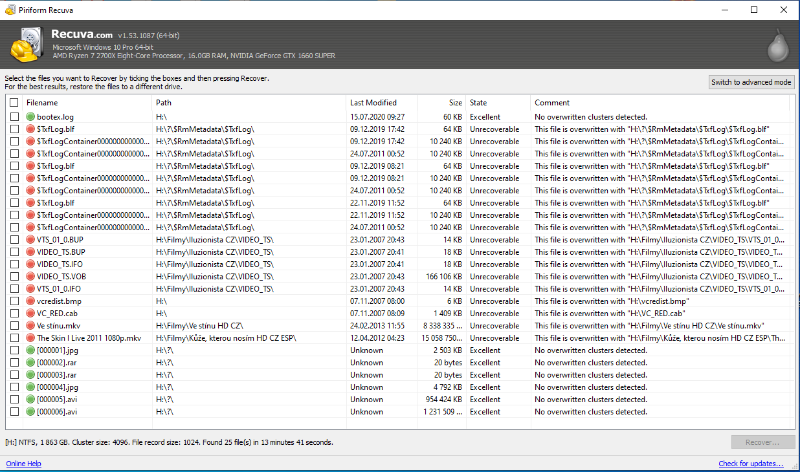This screenshot has height=472, width=800.
Task: Click the Piriform pear logo
Action: 778,46
